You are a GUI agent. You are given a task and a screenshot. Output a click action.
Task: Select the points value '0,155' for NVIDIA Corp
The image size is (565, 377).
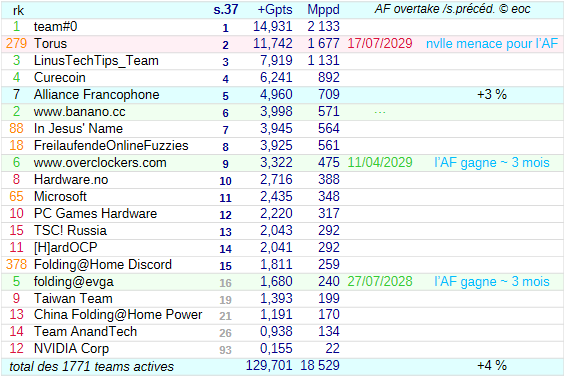pos(276,349)
